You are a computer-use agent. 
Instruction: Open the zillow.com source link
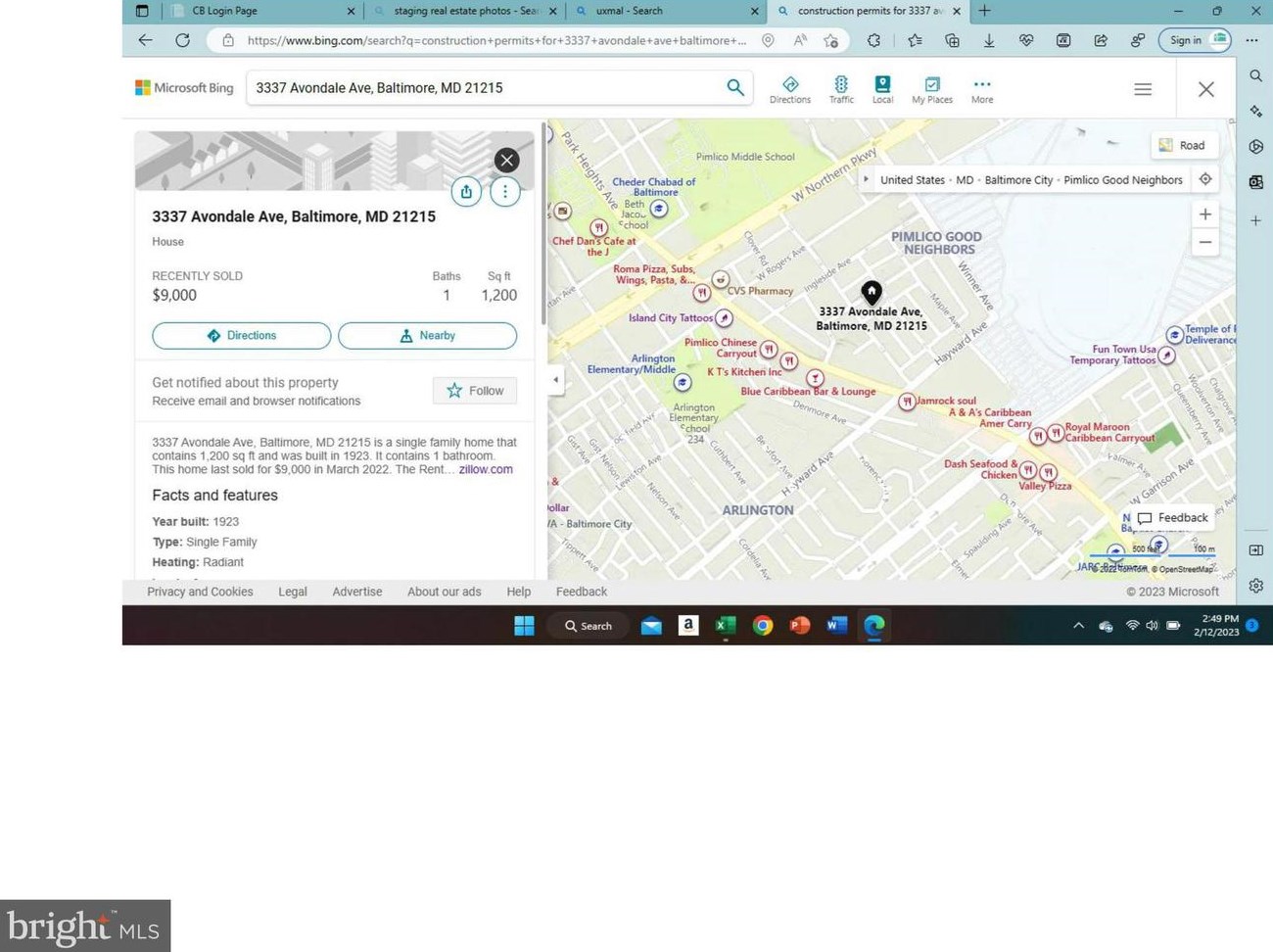(x=486, y=469)
